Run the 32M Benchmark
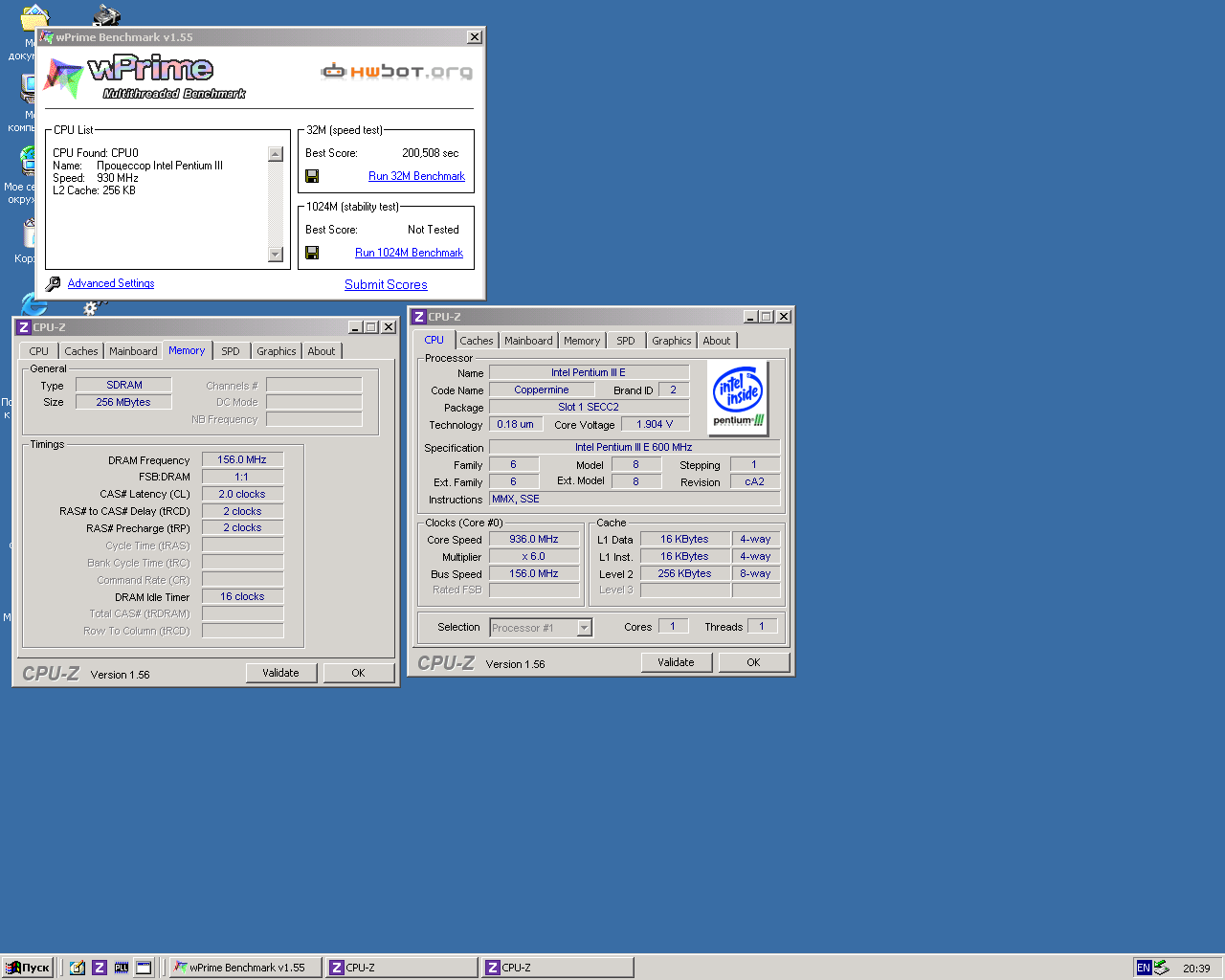Image resolution: width=1225 pixels, height=980 pixels. (416, 176)
